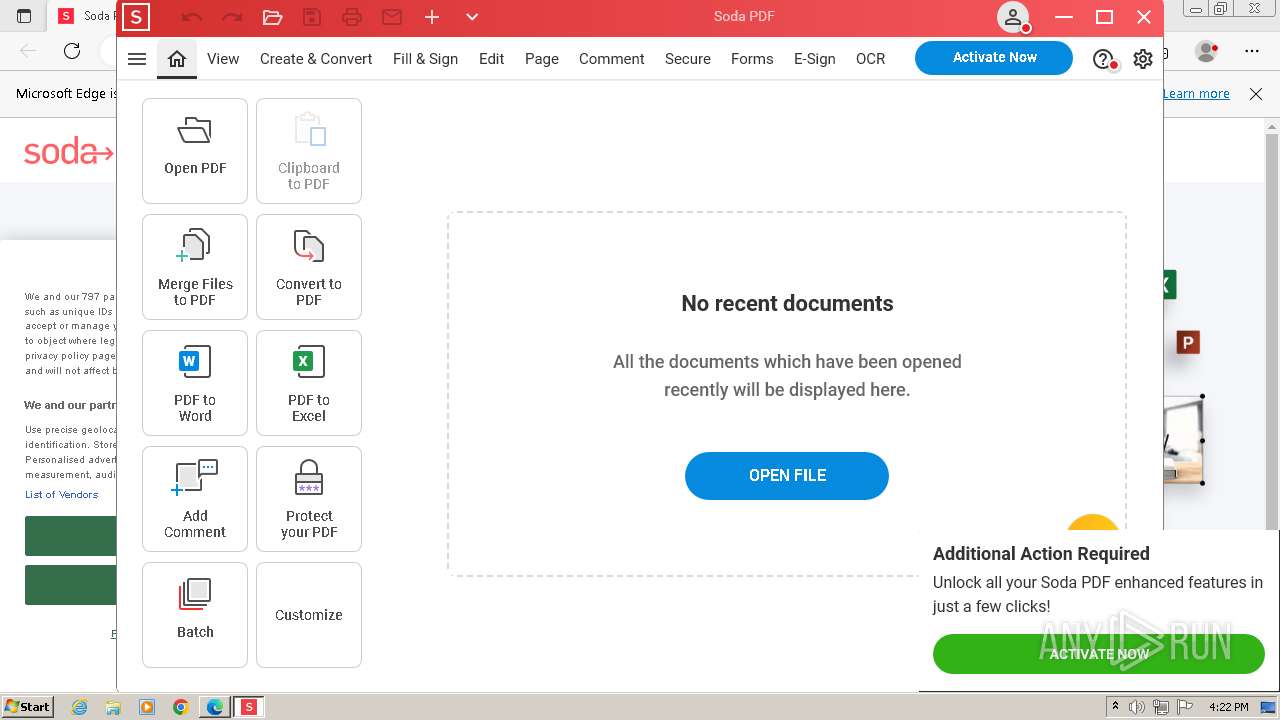Open Edge tab actions menu icon
Image resolution: width=1280 pixels, height=720 pixels.
click(x=25, y=16)
